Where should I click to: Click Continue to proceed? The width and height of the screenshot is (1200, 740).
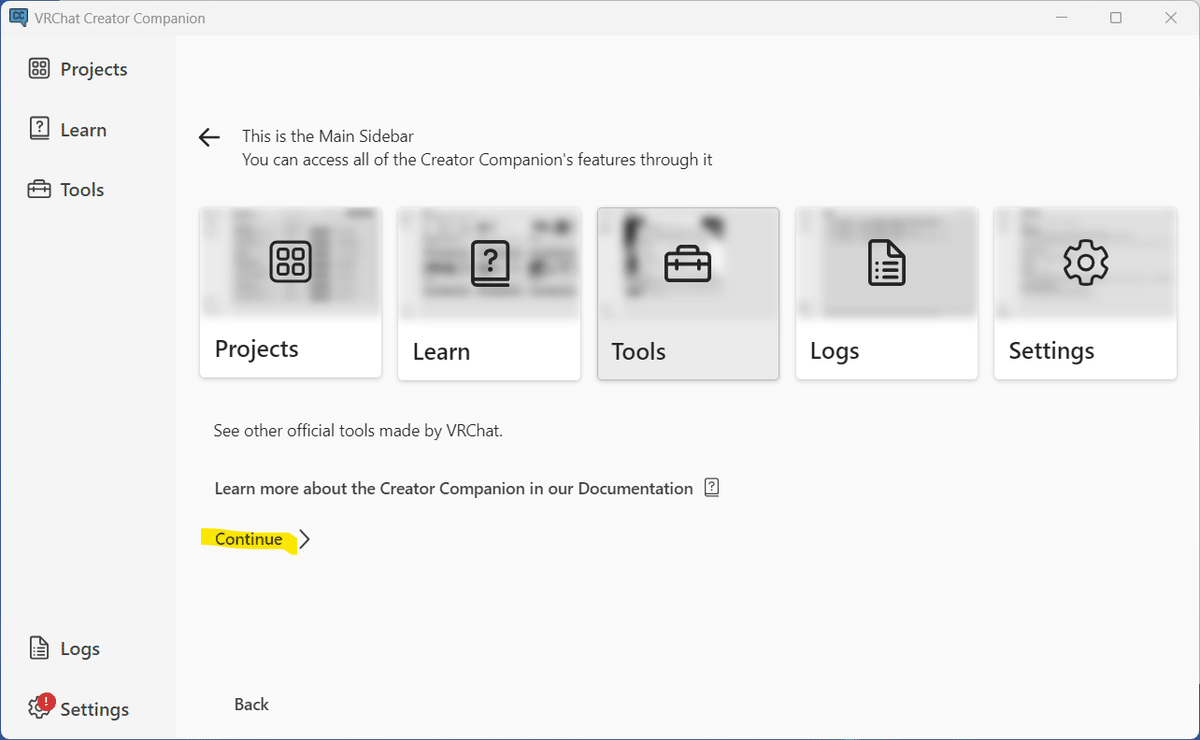[249, 539]
